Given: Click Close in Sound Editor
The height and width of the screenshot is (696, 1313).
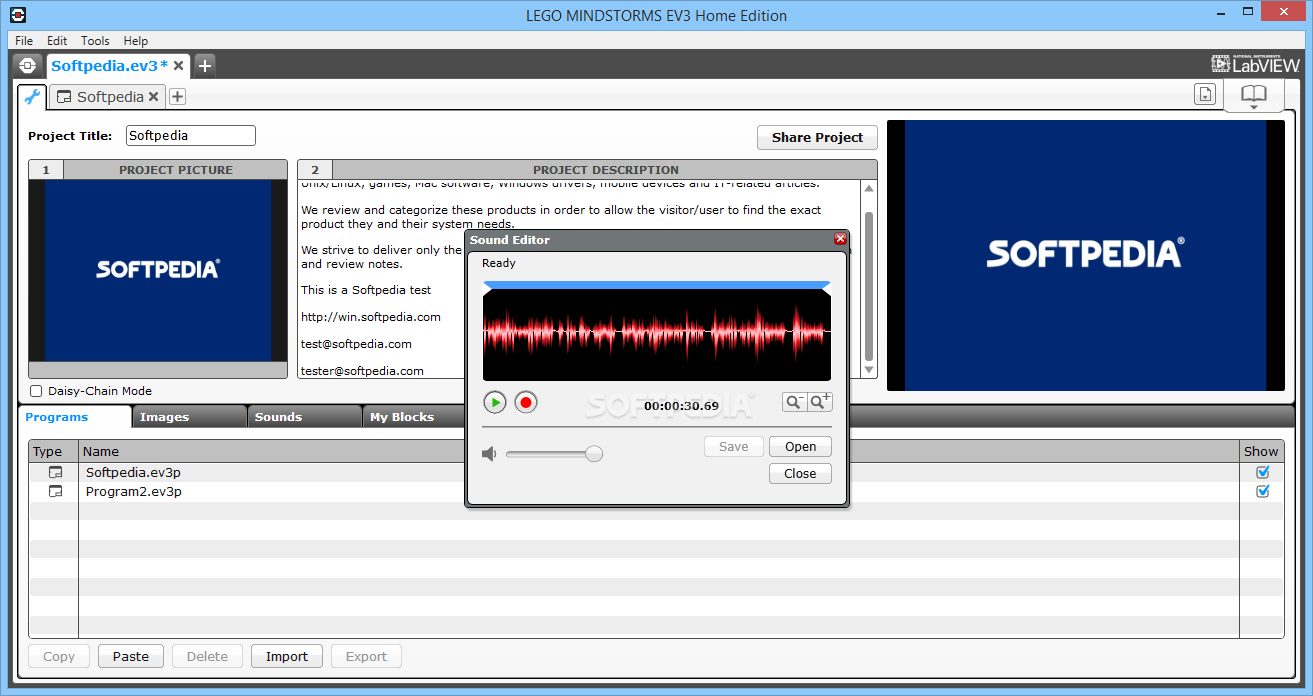Looking at the screenshot, I should (800, 474).
